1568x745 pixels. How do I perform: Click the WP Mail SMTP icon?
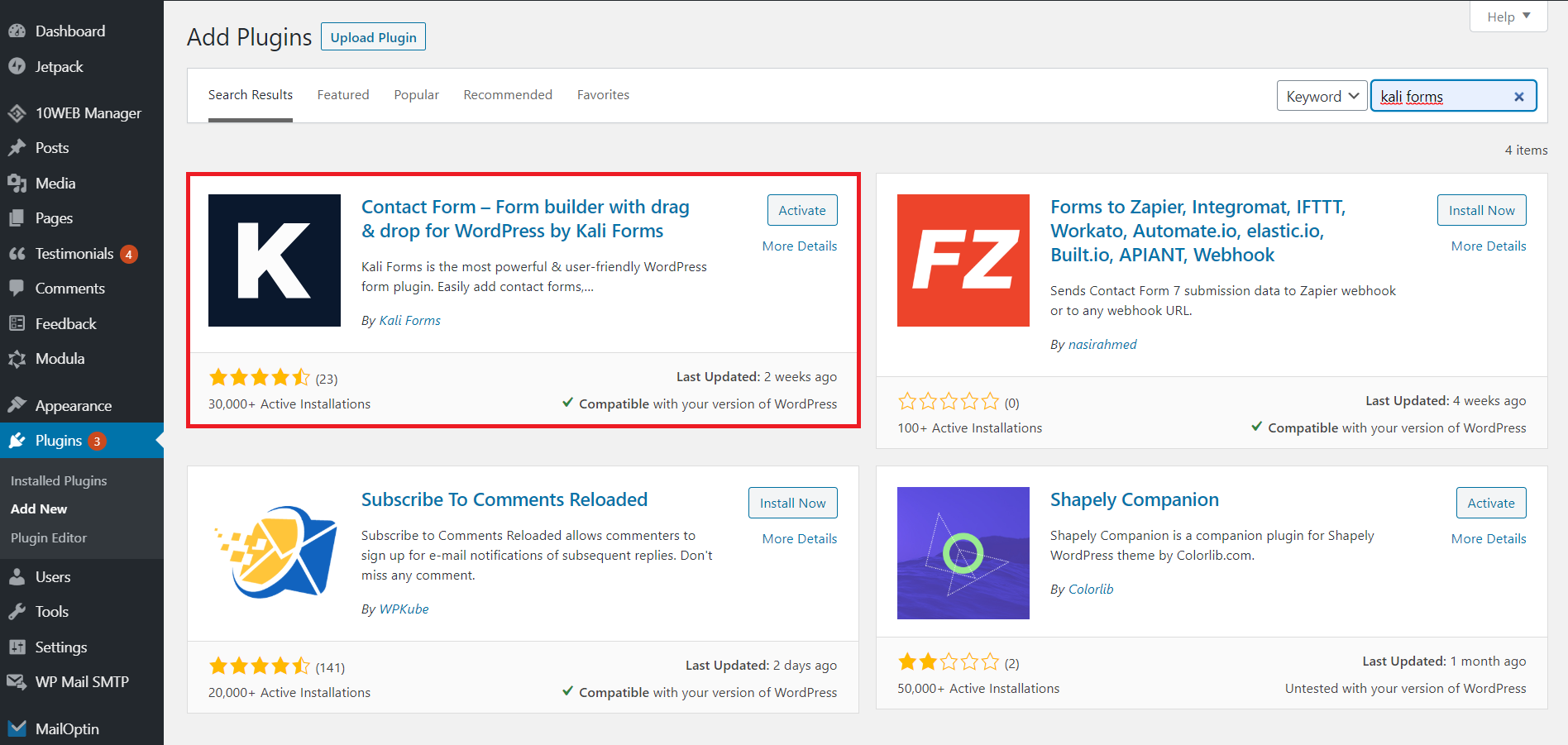pyautogui.click(x=18, y=681)
